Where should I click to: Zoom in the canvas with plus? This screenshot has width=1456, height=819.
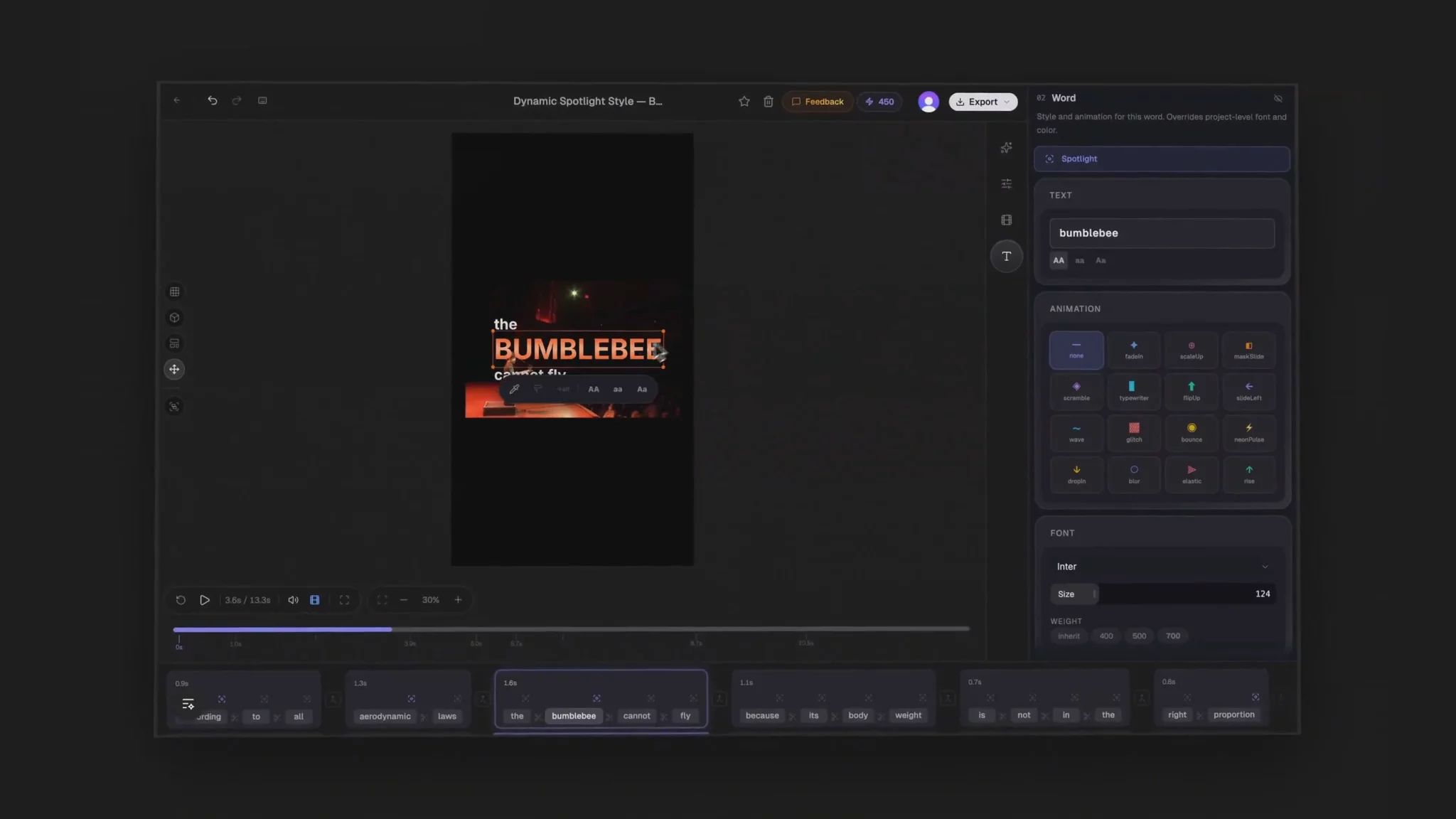[458, 600]
